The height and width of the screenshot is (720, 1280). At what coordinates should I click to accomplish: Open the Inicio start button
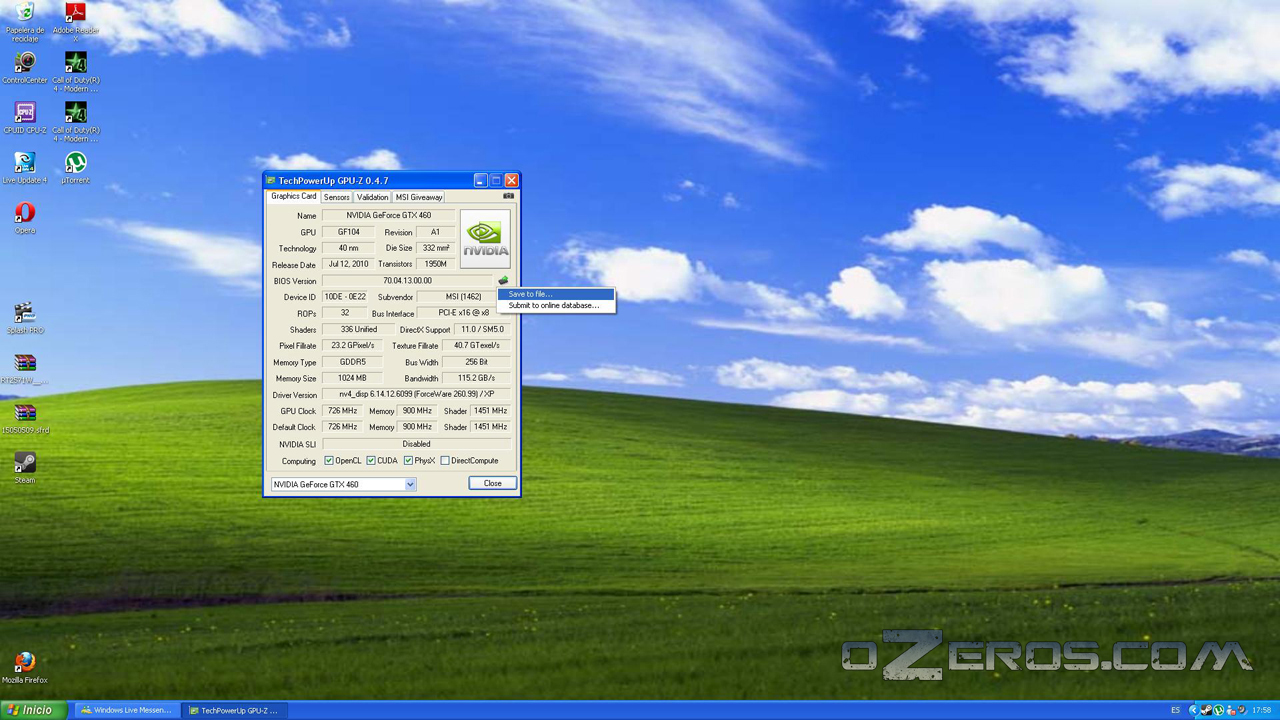[x=33, y=710]
